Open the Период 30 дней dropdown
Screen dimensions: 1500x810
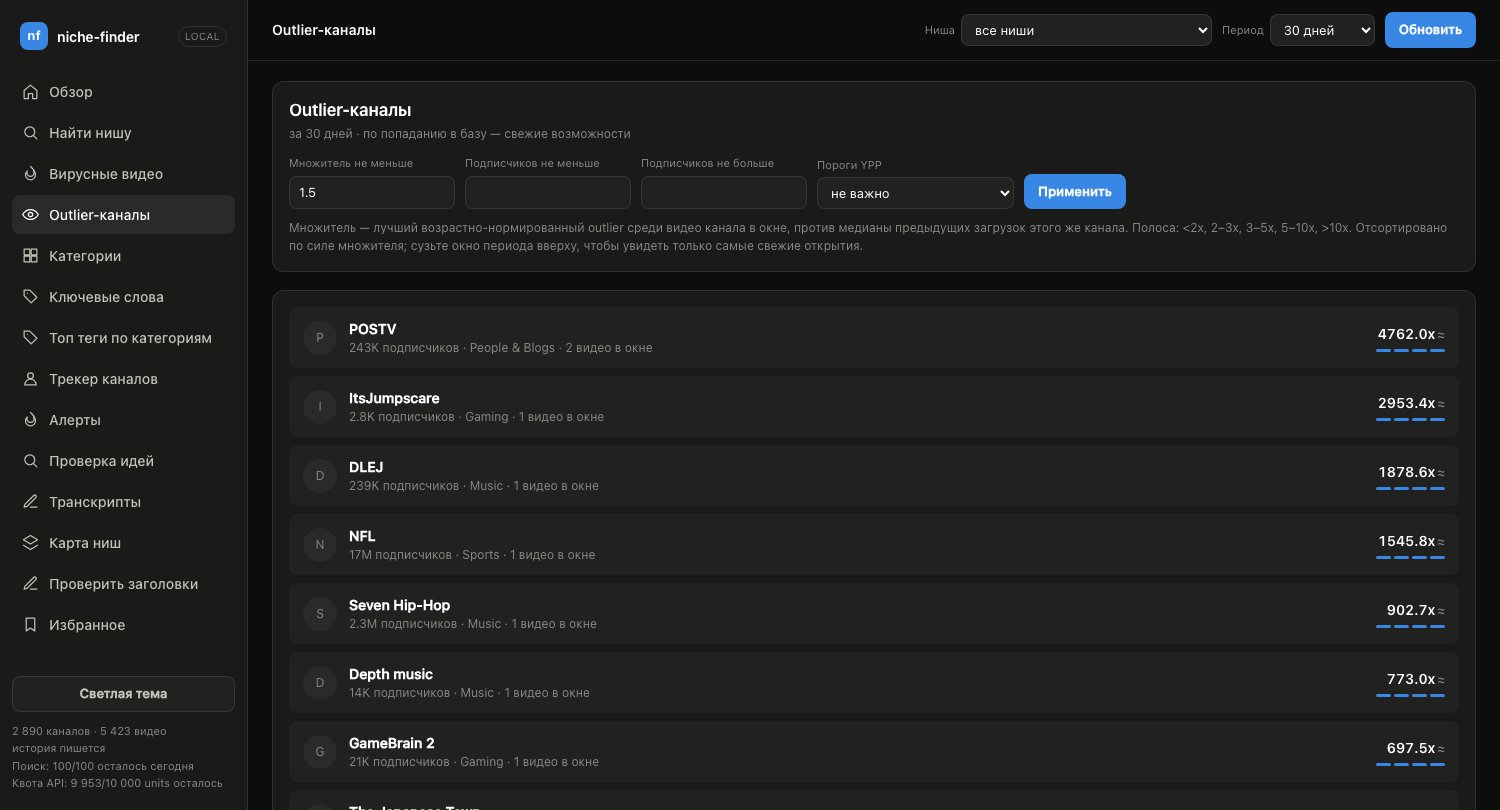[x=1322, y=30]
